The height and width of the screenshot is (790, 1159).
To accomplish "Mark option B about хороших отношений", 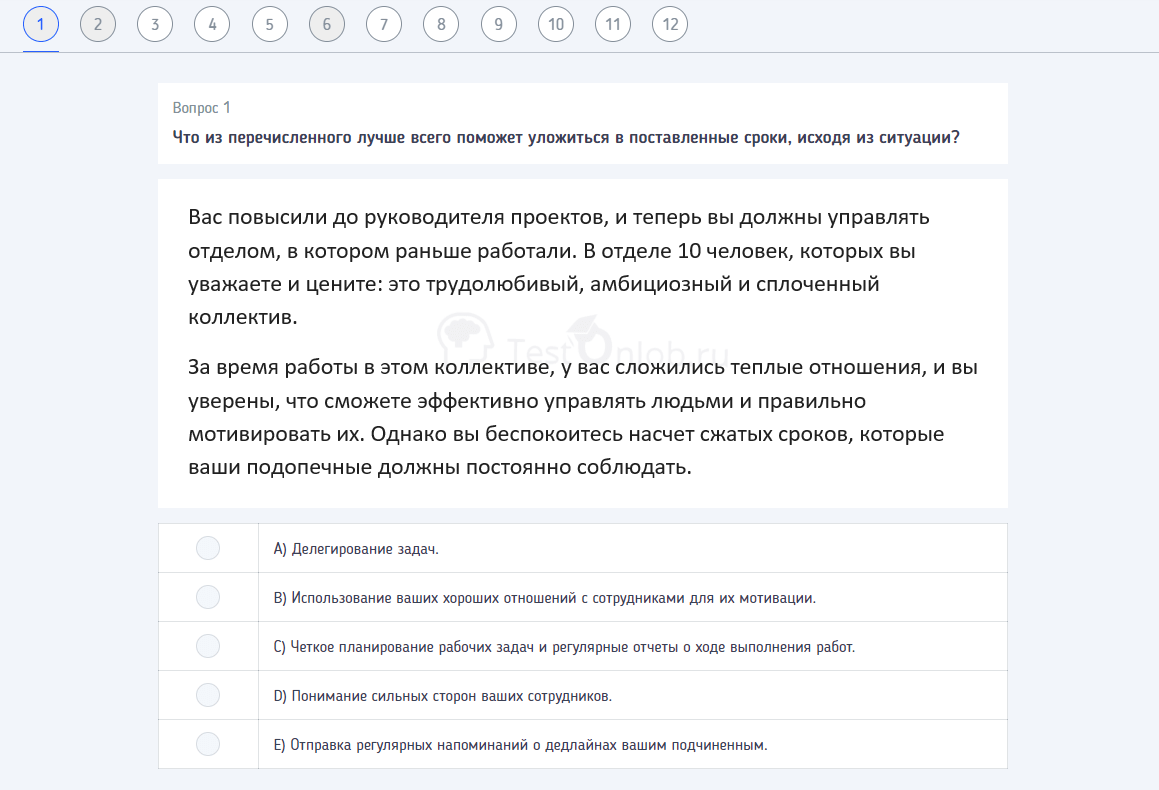I will tap(207, 596).
